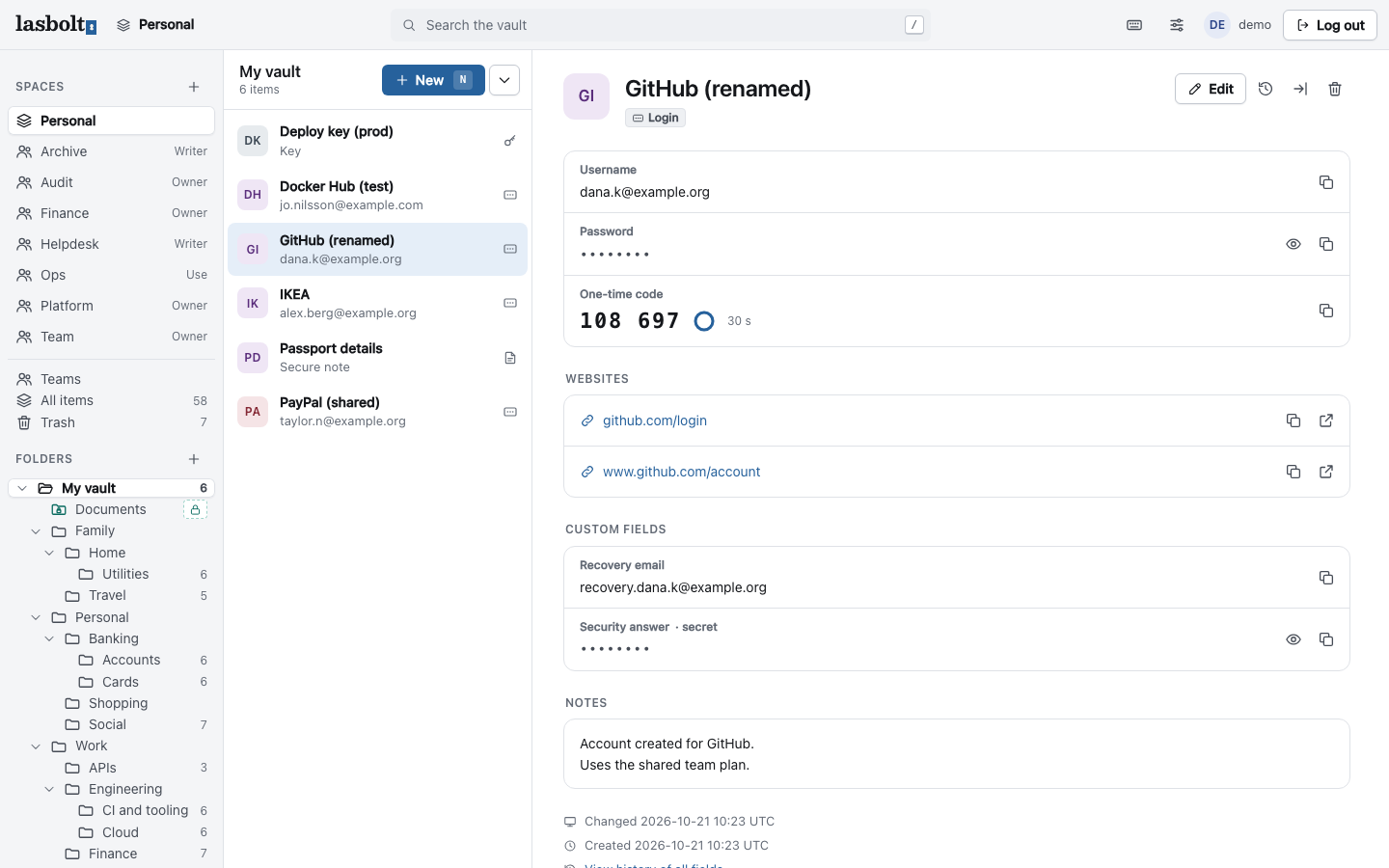
Task: Open the keyboard shortcuts icon
Action: 1134,25
